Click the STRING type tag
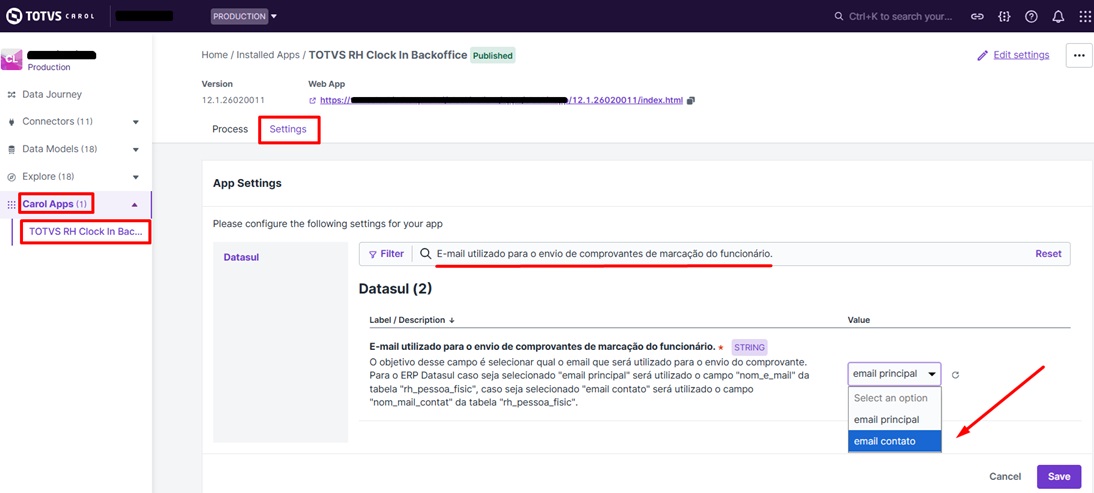The width and height of the screenshot is (1094, 493). [x=749, y=347]
